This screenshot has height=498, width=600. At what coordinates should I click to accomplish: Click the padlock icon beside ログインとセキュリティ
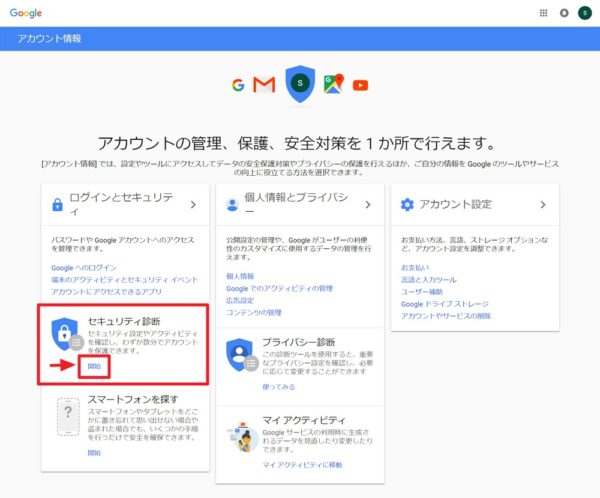[57, 205]
